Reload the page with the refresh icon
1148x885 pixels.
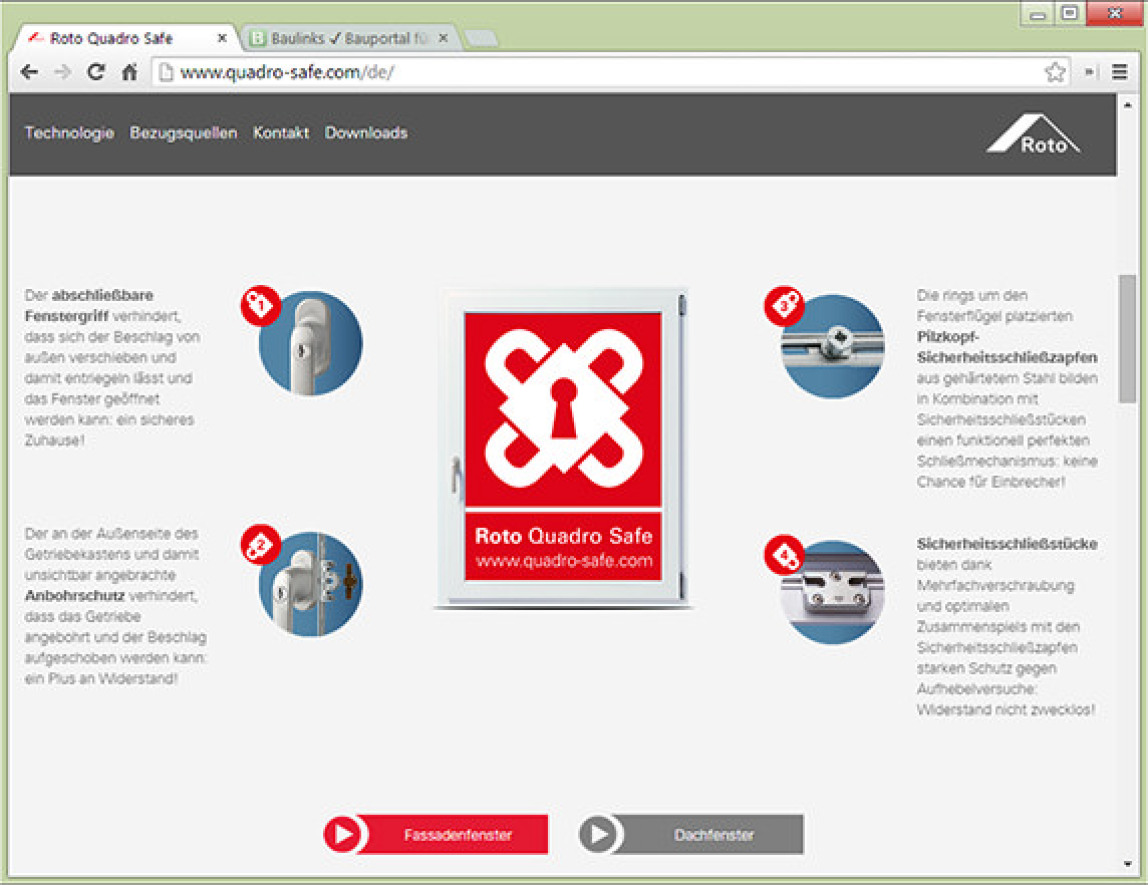96,72
